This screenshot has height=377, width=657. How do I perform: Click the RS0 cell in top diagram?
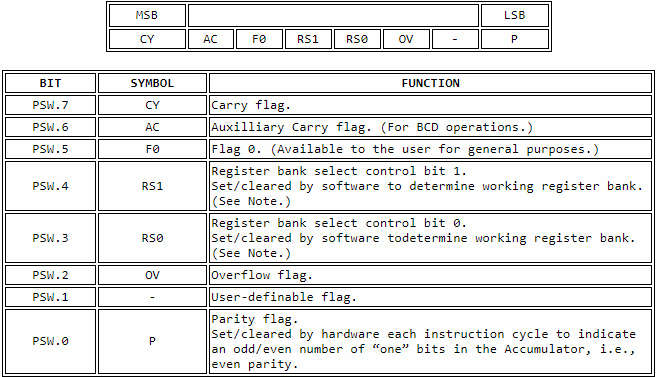(357, 39)
